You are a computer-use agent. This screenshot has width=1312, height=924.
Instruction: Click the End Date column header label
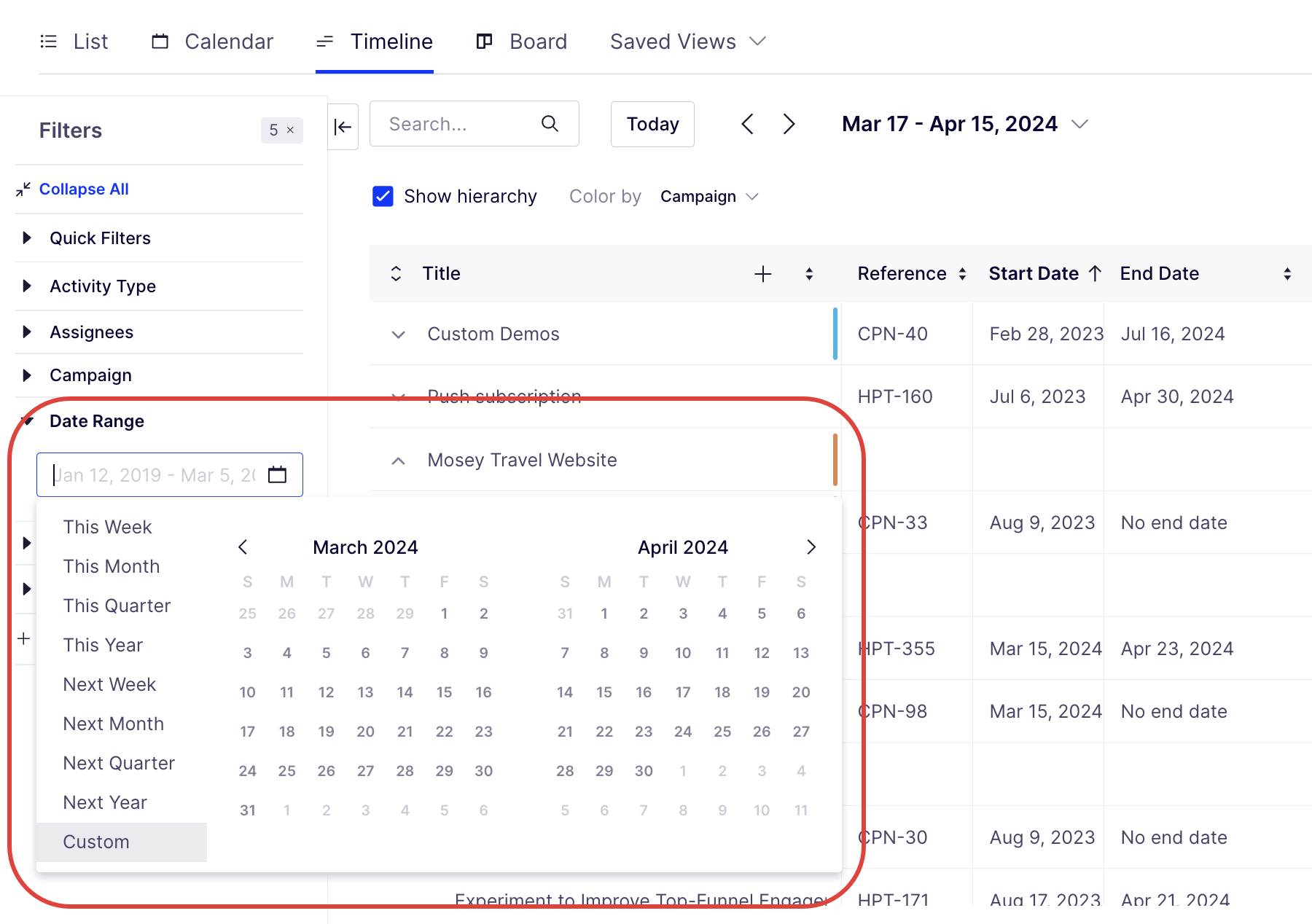[x=1160, y=273]
